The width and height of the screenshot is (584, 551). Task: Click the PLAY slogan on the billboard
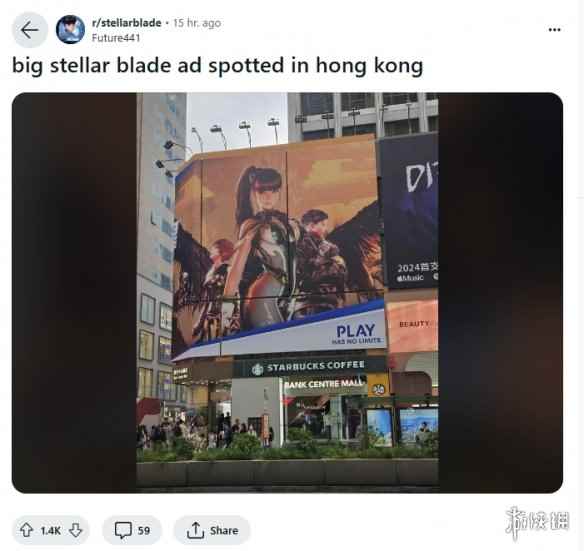tap(356, 333)
